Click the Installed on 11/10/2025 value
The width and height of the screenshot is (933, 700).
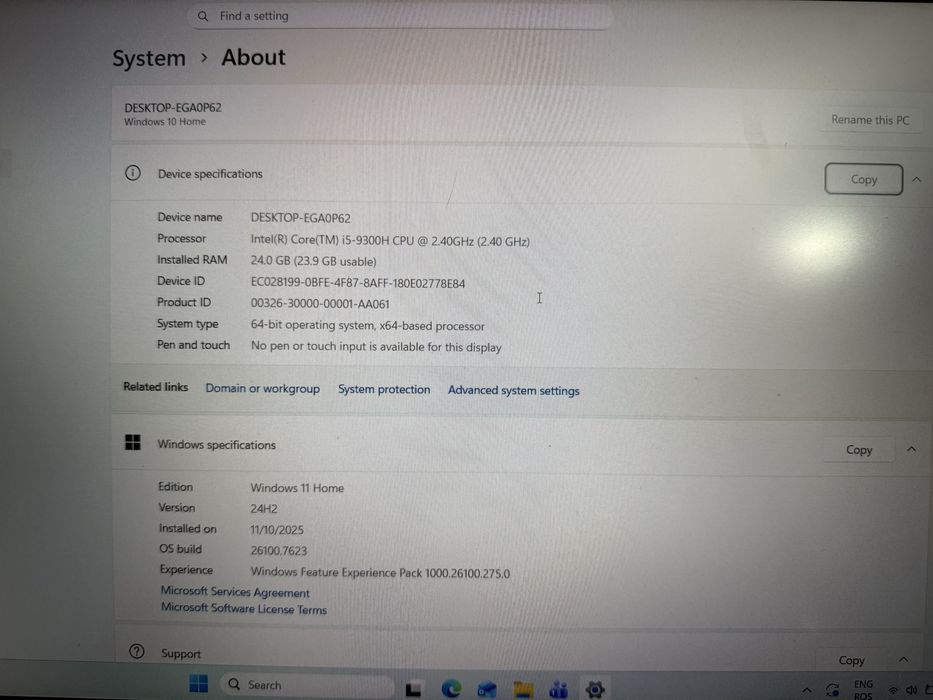point(277,530)
